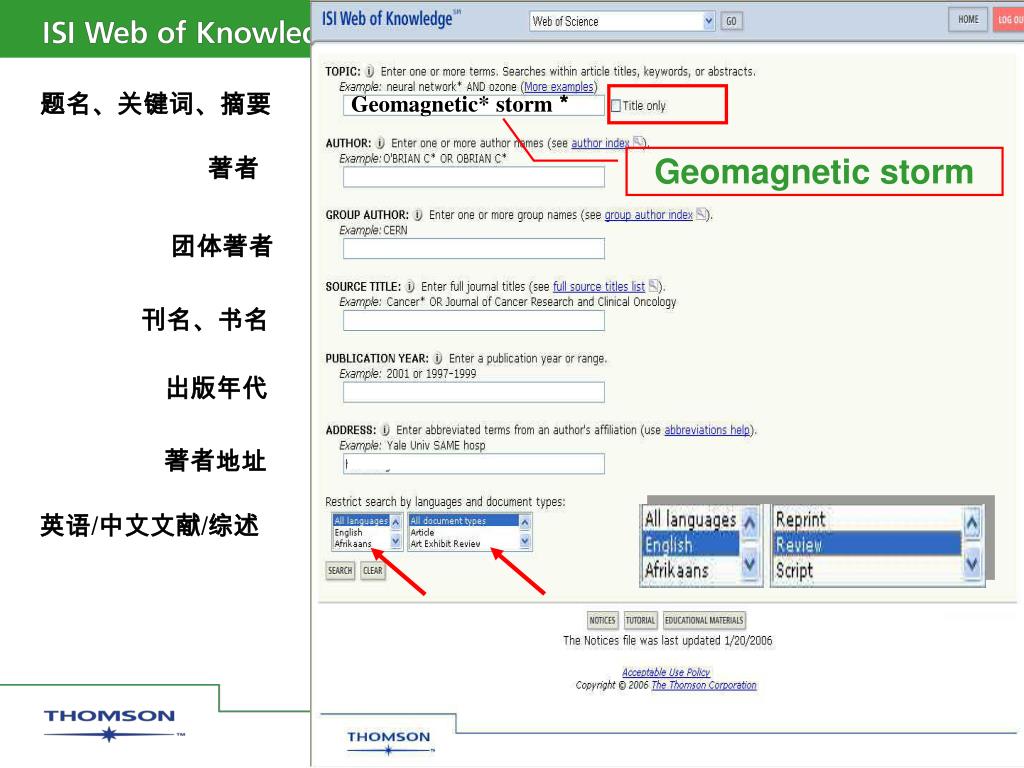Viewport: 1024px width, 768px height.
Task: Select Art Exhibit Review document type
Action: click(x=463, y=543)
